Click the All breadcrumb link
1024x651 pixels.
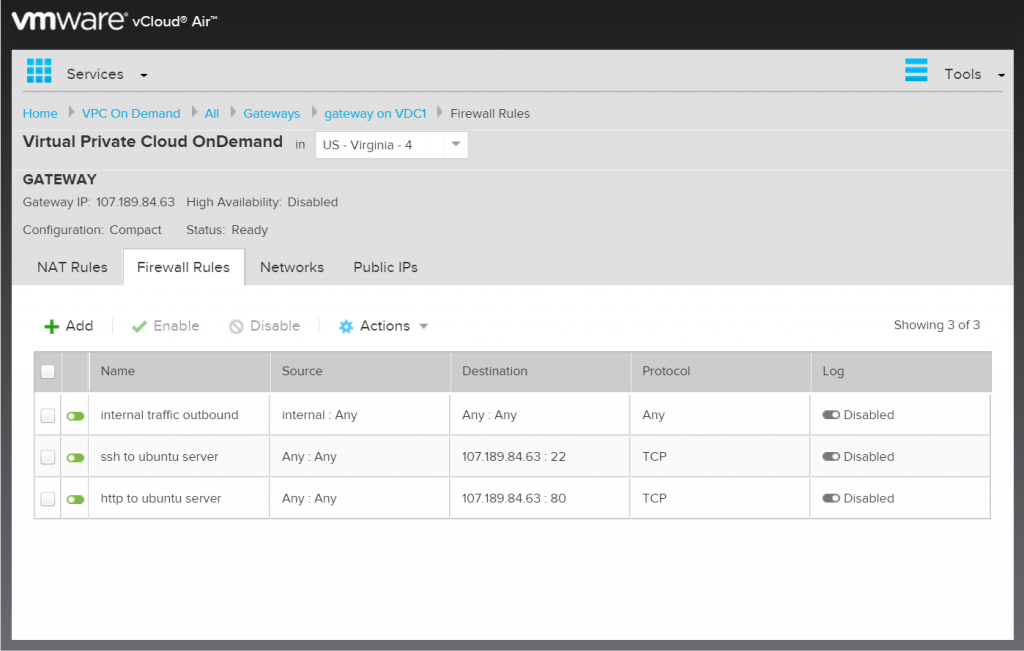tap(212, 114)
